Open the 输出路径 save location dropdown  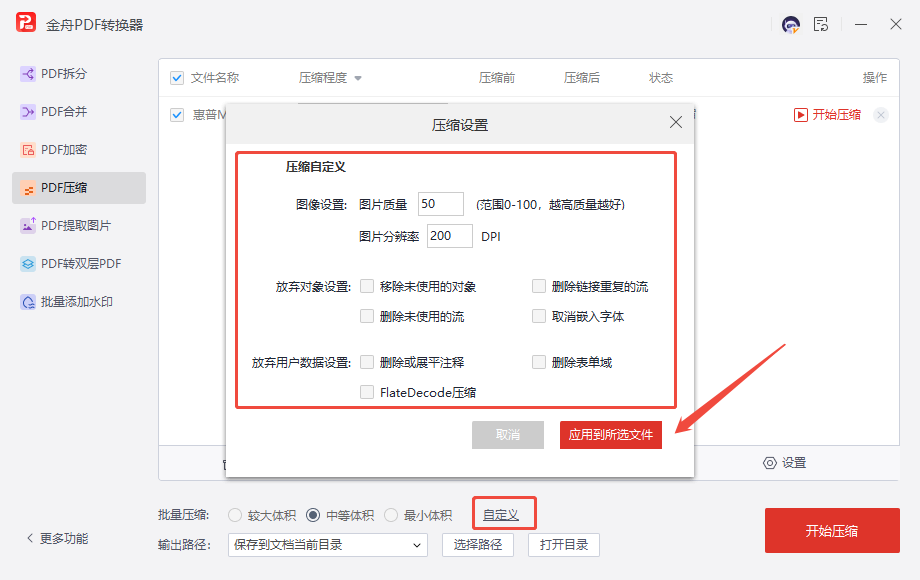click(327, 545)
